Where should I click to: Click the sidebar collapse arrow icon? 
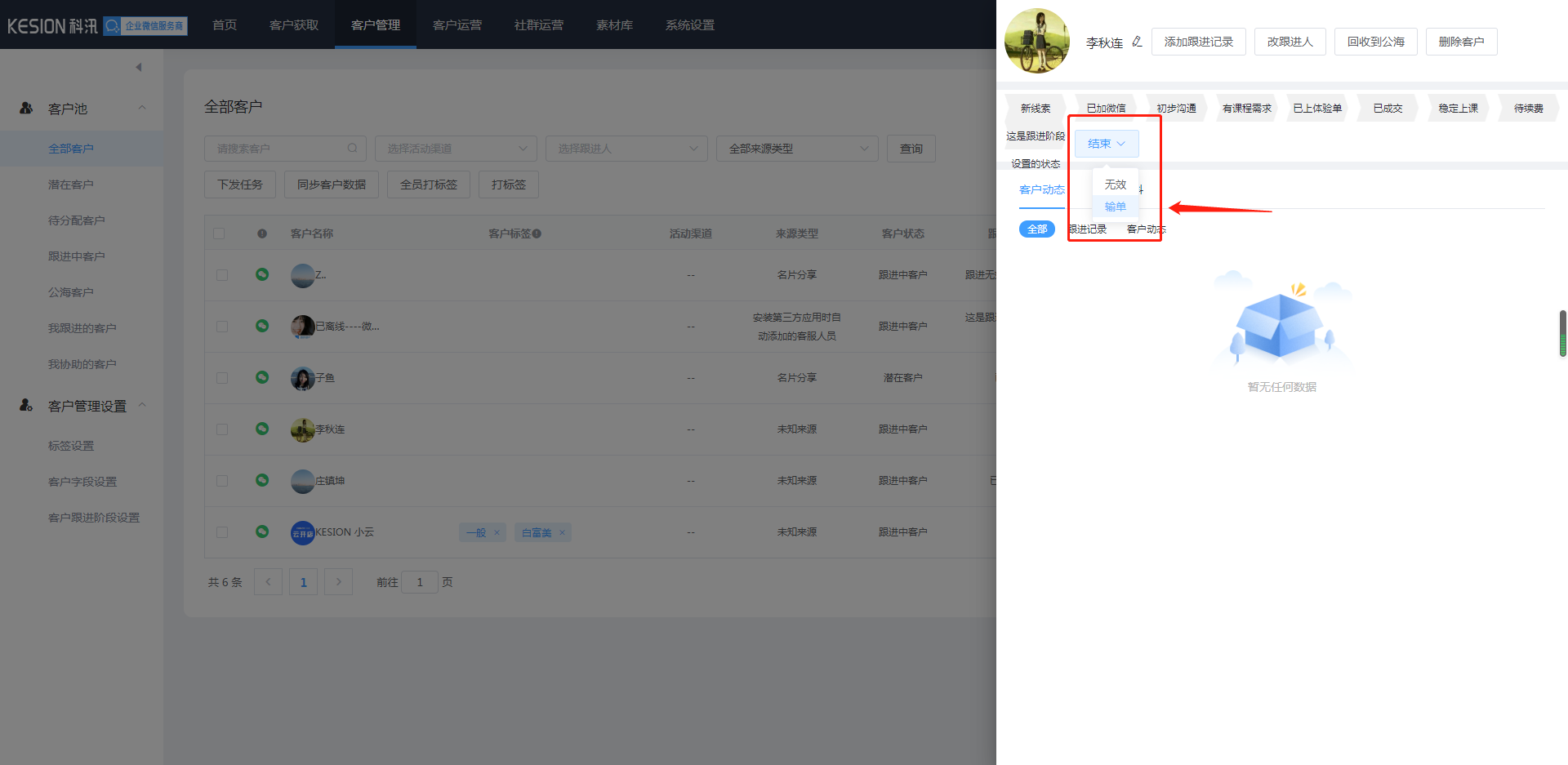[x=139, y=67]
